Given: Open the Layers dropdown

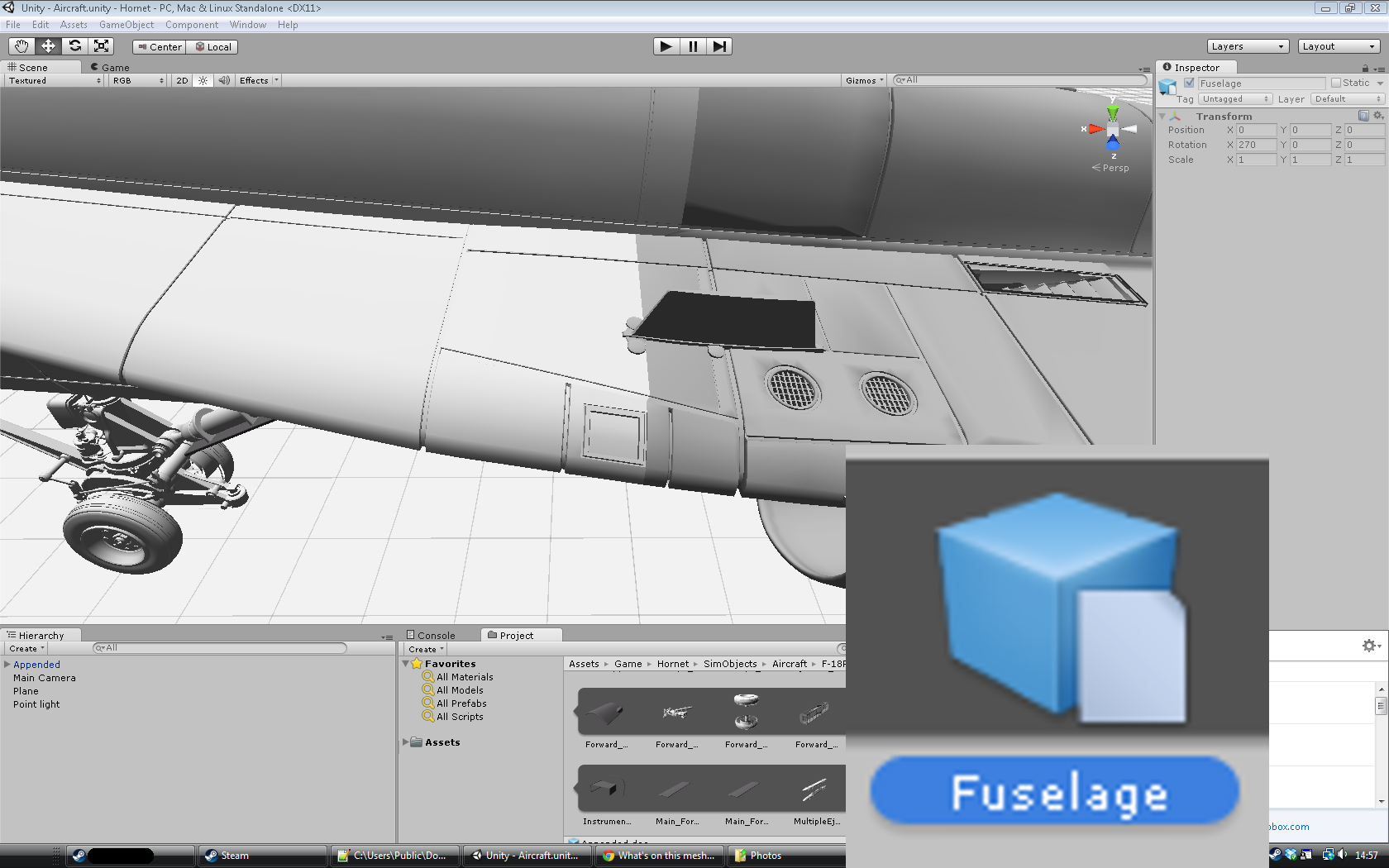Looking at the screenshot, I should 1248,46.
